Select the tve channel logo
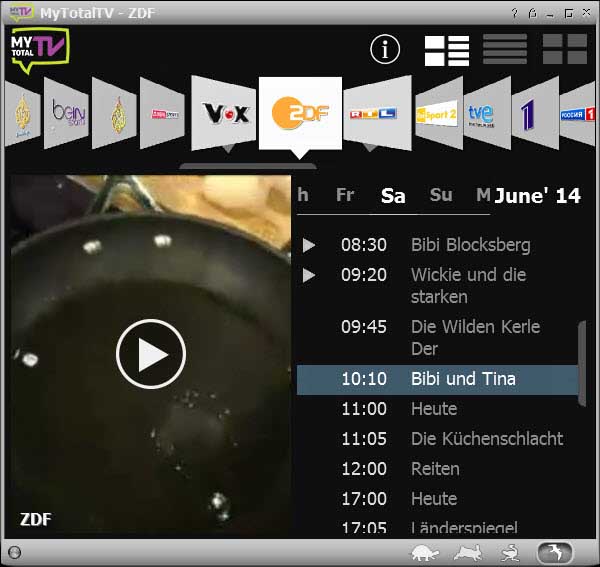 [481, 114]
